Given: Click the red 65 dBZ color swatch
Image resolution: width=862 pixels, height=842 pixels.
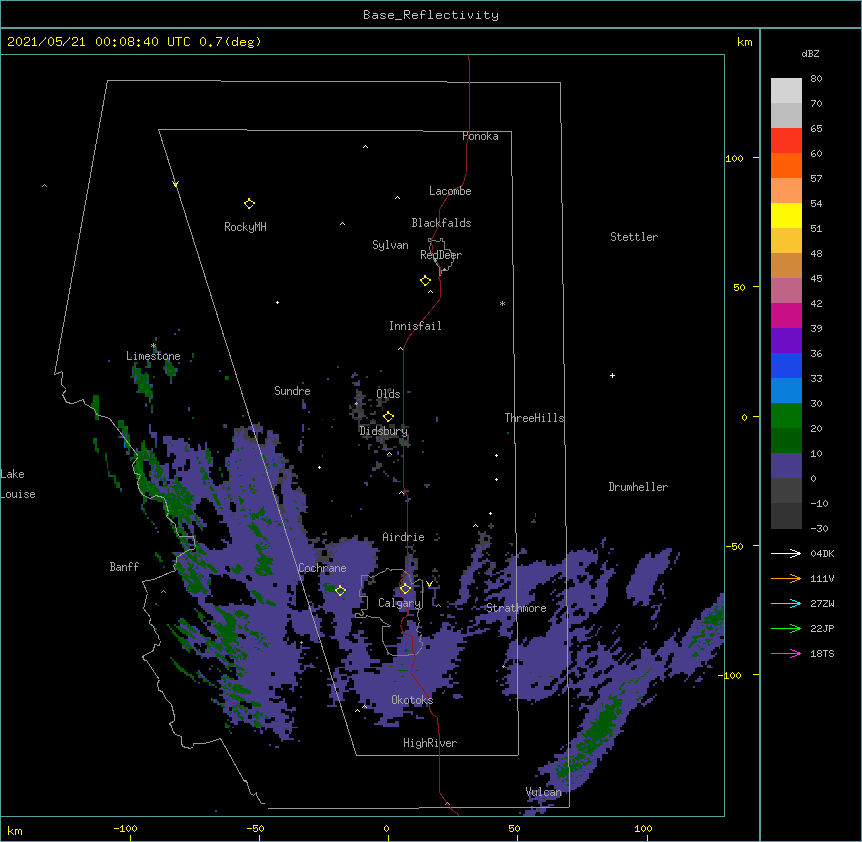Looking at the screenshot, I should click(786, 140).
